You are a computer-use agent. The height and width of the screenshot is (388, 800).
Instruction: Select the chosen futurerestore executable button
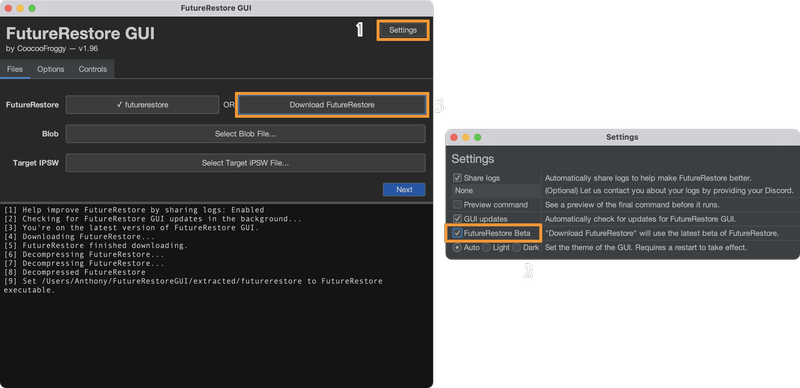tap(142, 105)
